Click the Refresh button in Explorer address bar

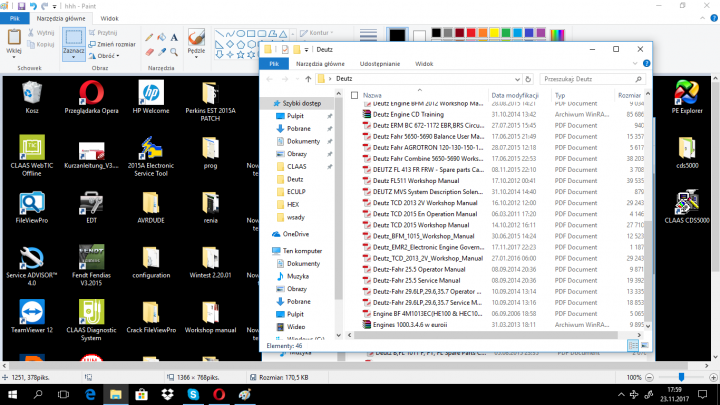526,77
